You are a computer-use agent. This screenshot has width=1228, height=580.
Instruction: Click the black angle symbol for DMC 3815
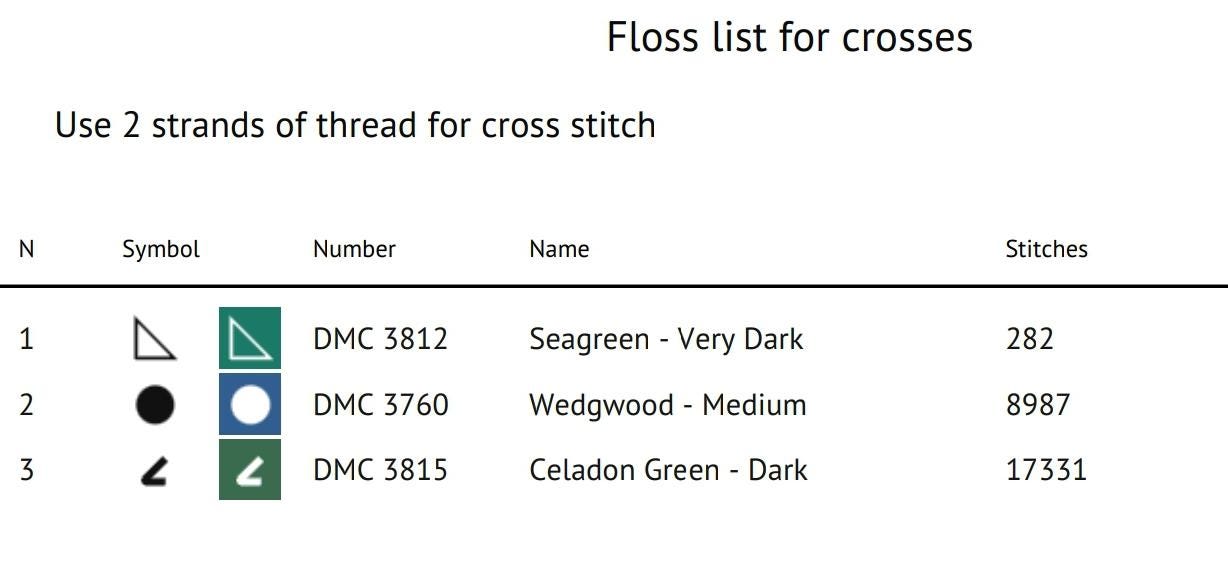(x=154, y=471)
